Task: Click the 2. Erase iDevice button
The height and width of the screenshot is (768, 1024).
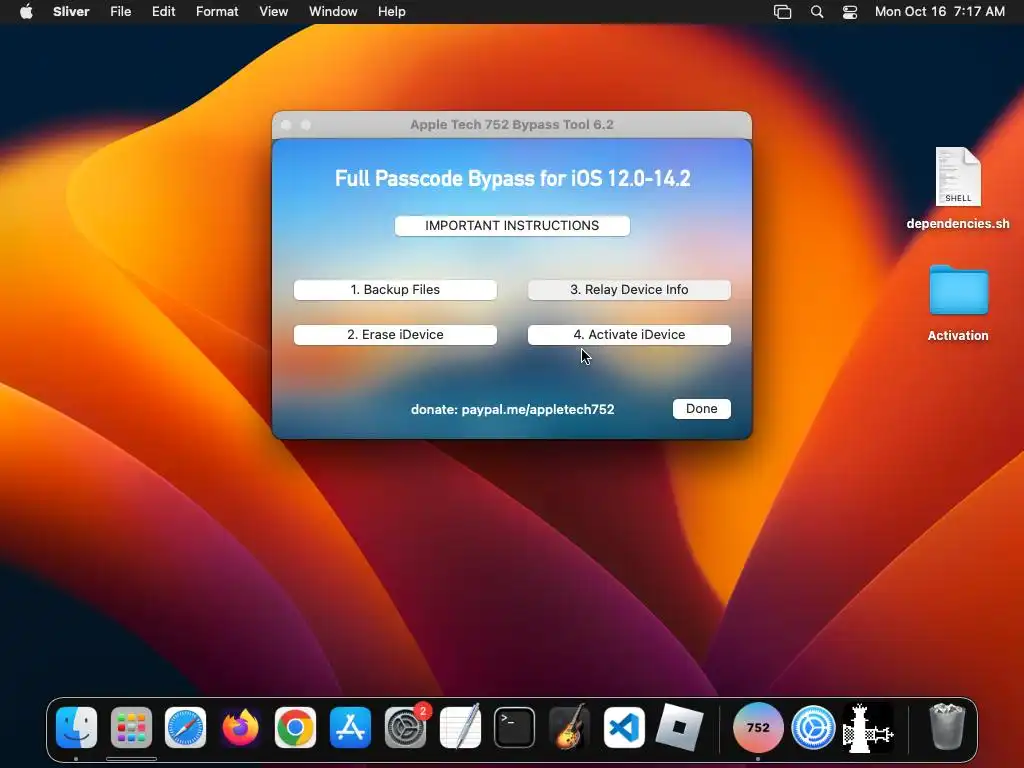Action: (x=395, y=335)
